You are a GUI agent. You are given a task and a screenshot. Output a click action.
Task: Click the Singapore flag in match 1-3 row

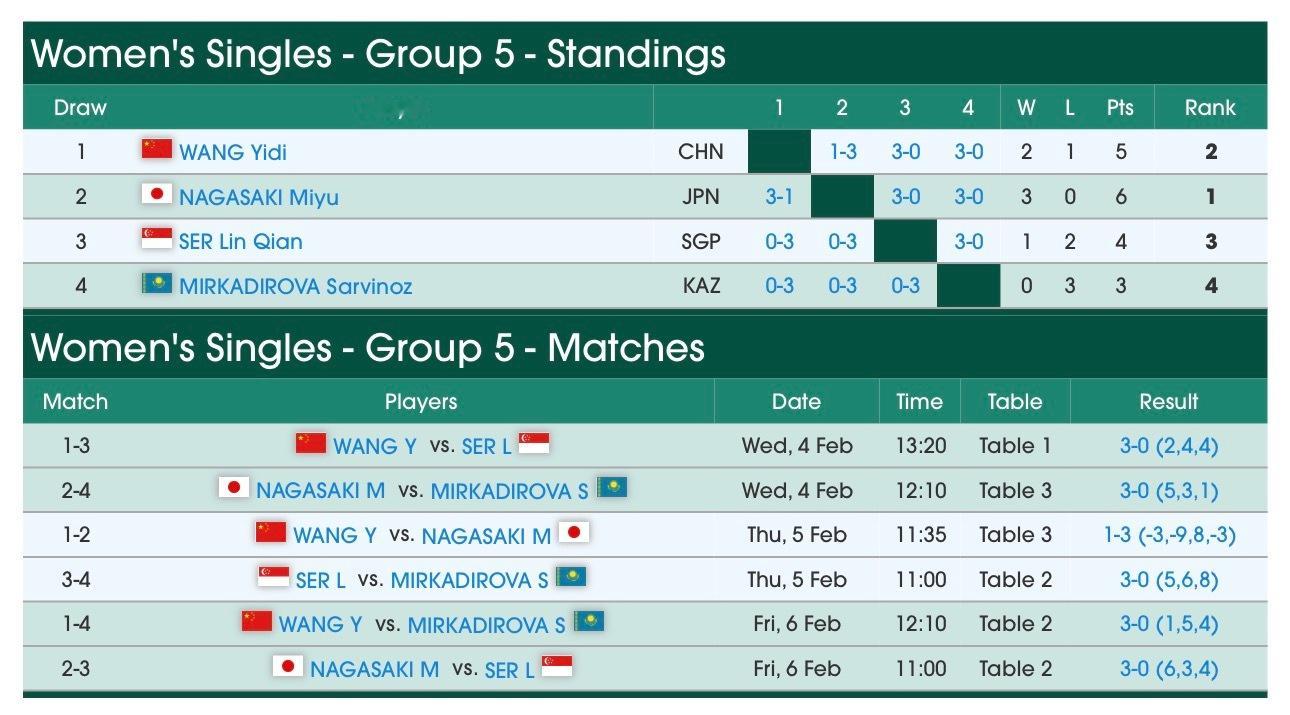534,443
